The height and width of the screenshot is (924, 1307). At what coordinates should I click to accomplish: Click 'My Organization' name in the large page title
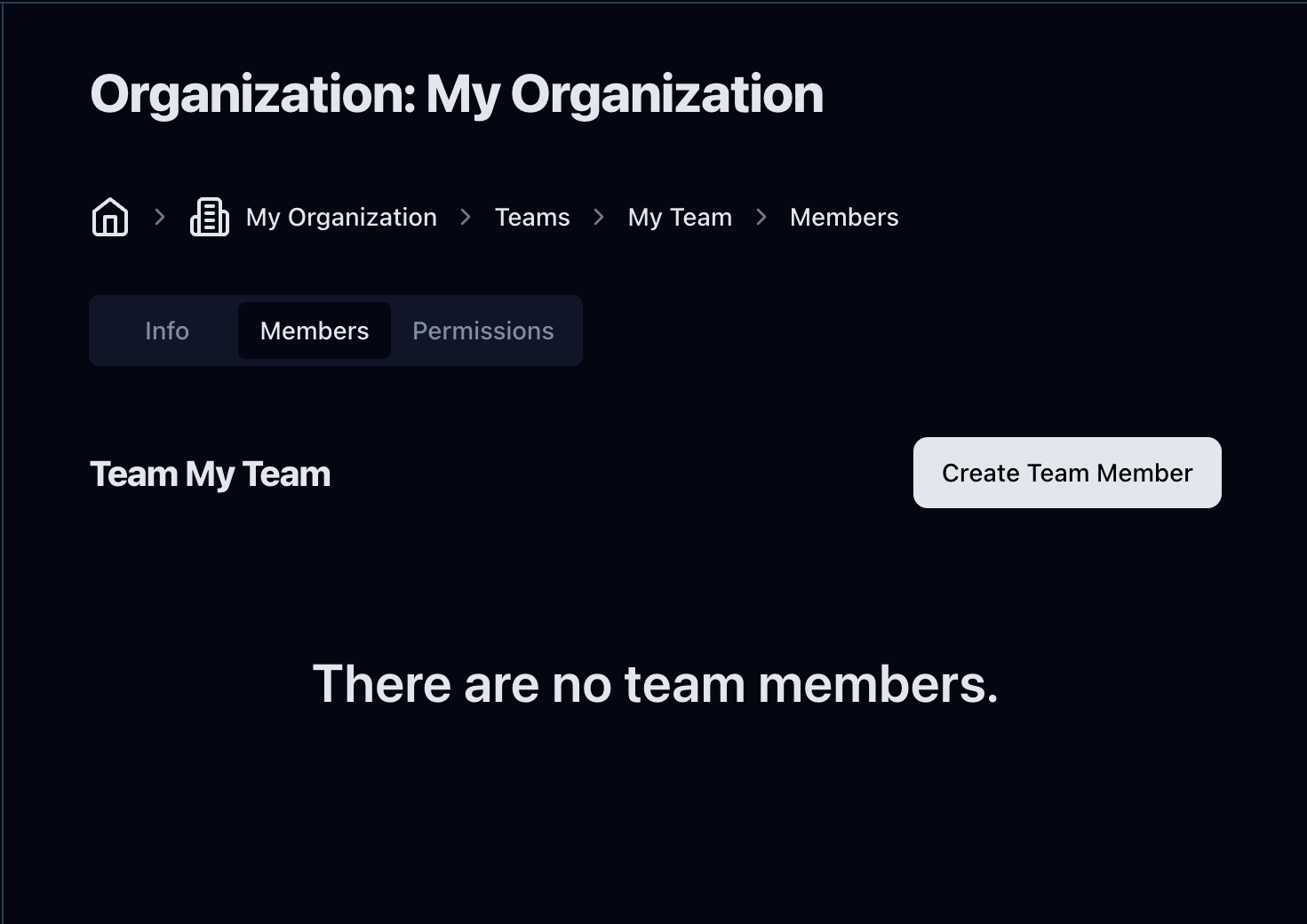(x=624, y=94)
